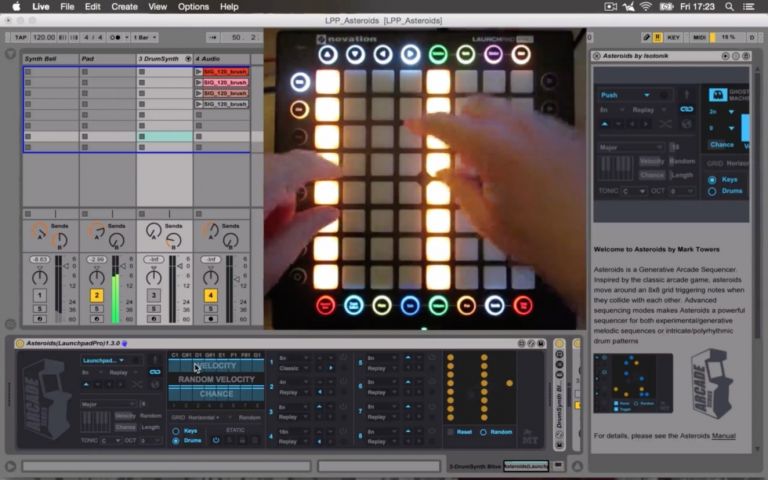Toggle the KEY map mode switch
Viewport: 768px width, 480px height.
pyautogui.click(x=673, y=37)
